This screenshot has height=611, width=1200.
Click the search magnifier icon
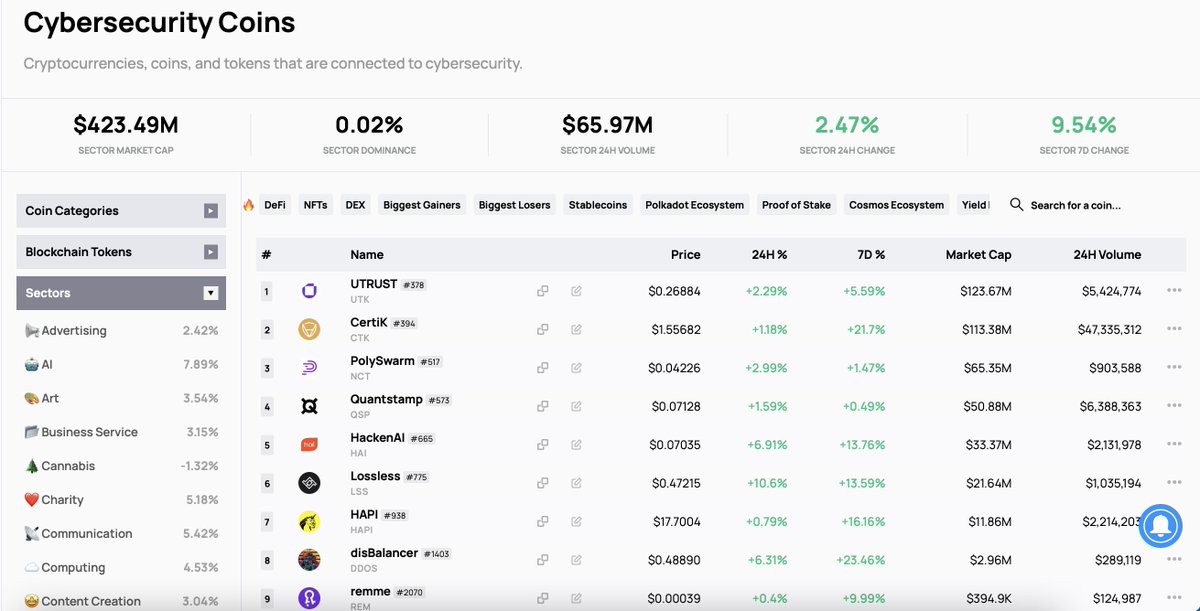(1016, 204)
